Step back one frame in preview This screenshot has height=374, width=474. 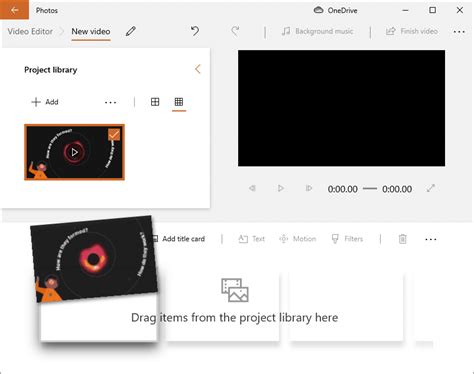(252, 188)
